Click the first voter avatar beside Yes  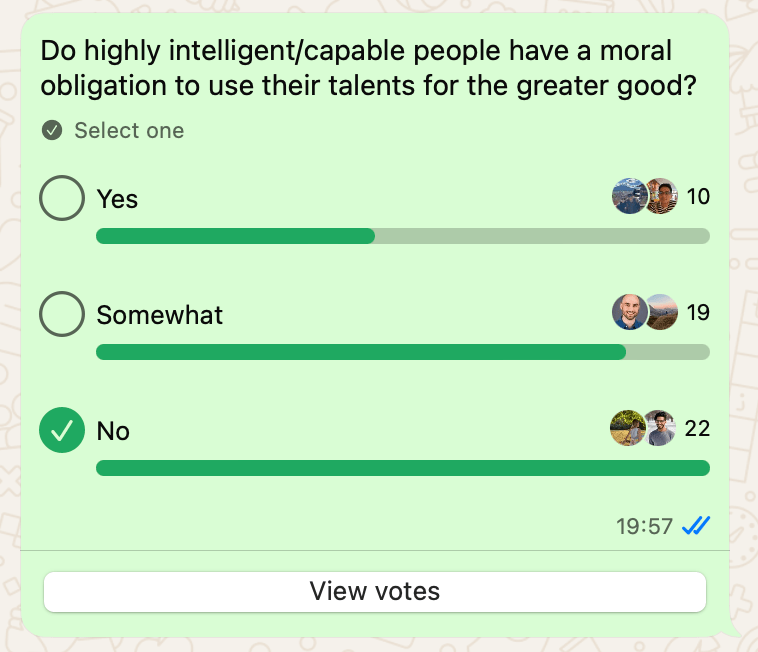[629, 197]
